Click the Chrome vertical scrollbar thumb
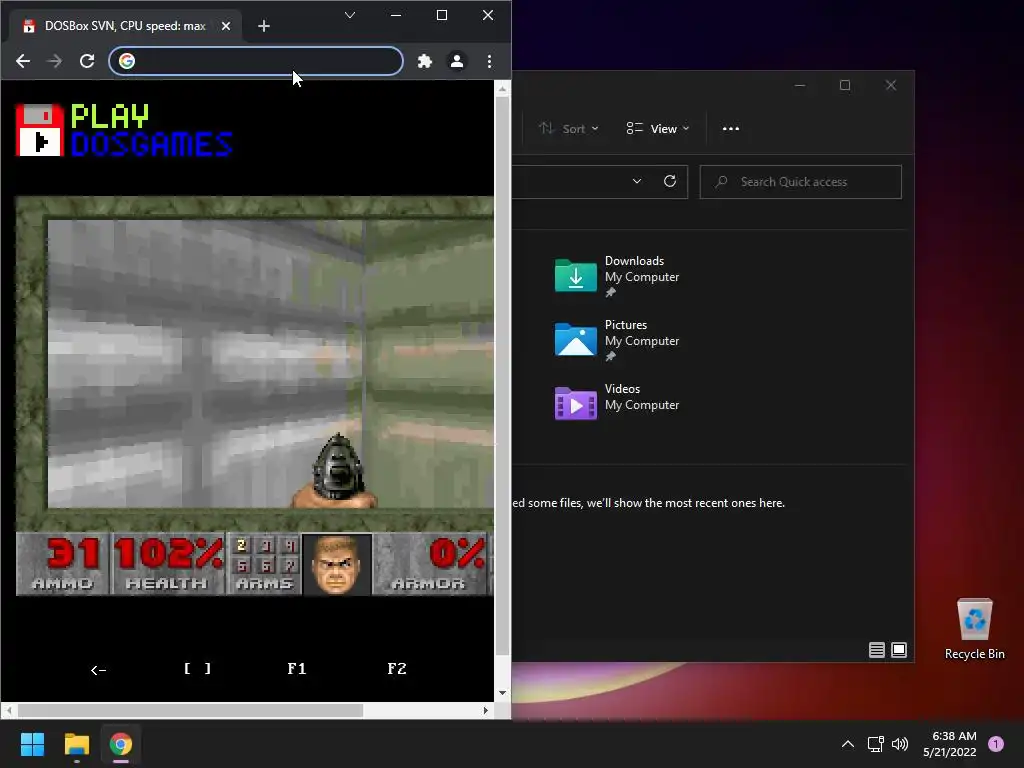Screen dimensions: 1024x768 tap(502, 377)
